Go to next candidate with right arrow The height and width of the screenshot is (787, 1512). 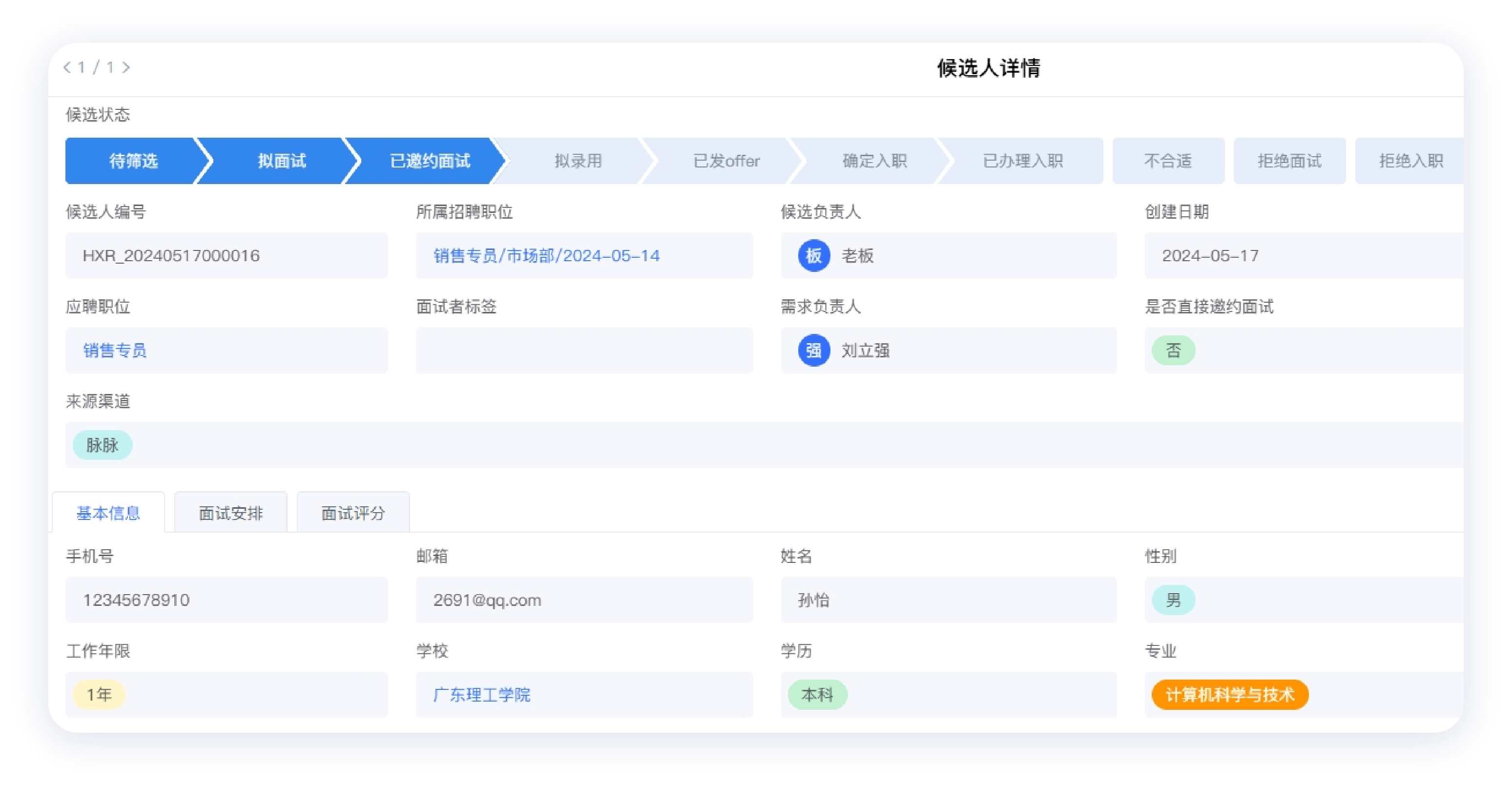coord(126,67)
